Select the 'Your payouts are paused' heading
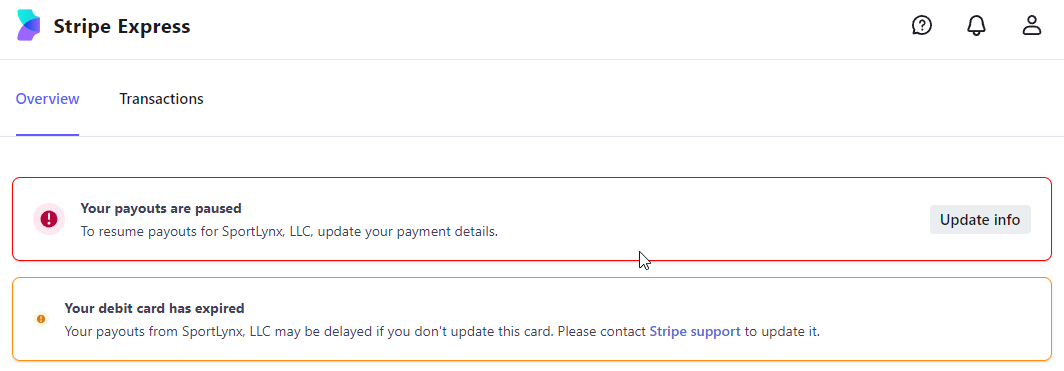This screenshot has width=1064, height=371. (161, 208)
